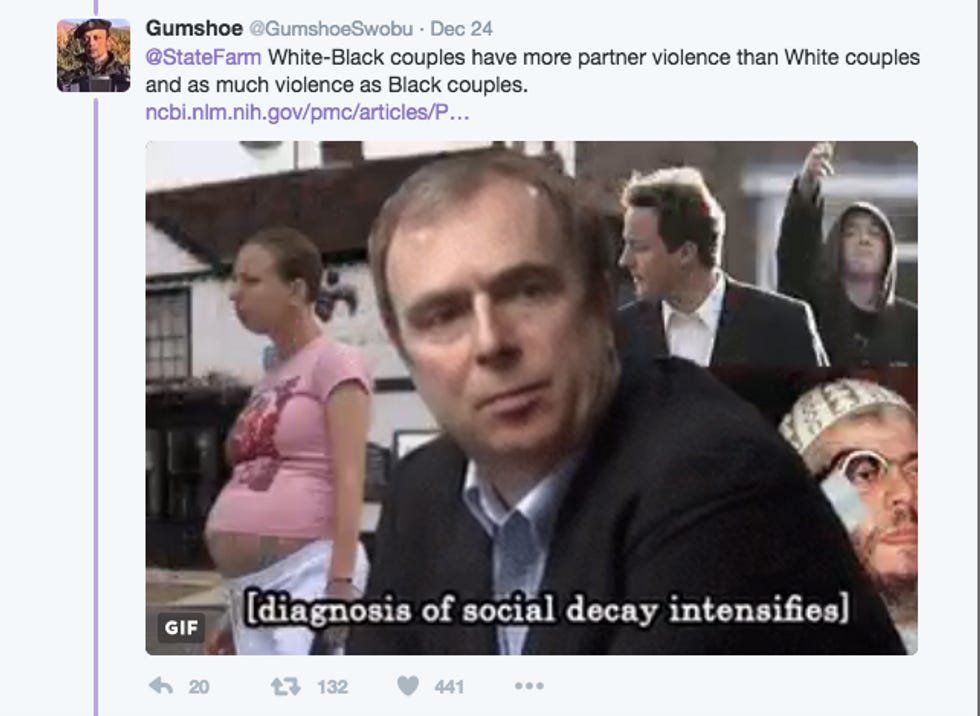This screenshot has width=980, height=716.
Task: Open the @GumshoeSwobu handle
Action: [x=331, y=29]
